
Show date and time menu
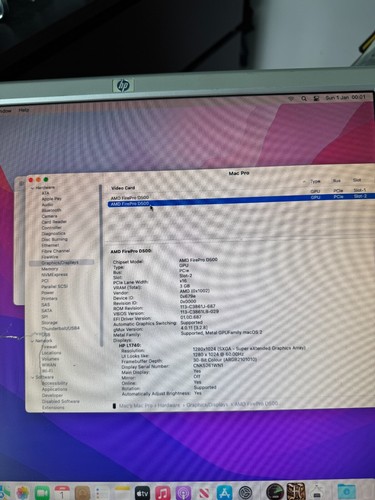345,98
